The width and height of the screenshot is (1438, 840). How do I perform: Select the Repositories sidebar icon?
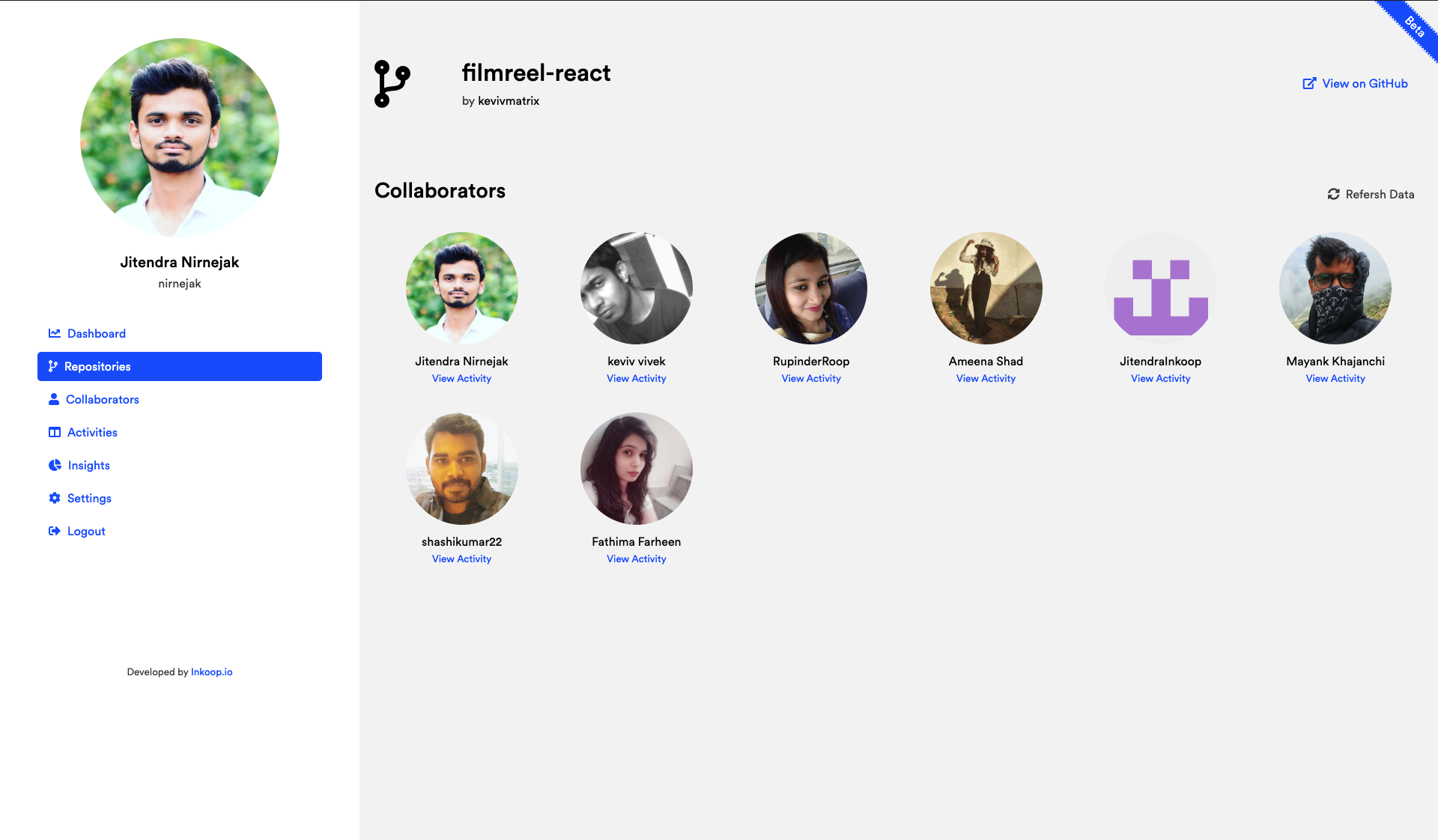point(53,366)
